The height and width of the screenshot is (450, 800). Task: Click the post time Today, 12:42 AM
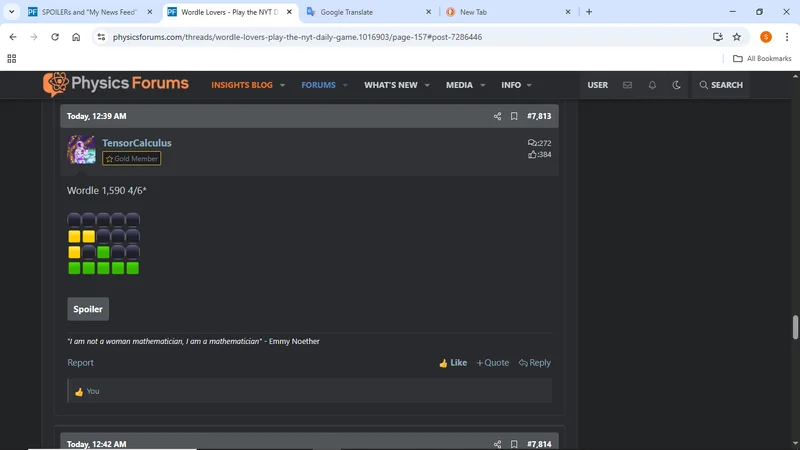point(96,444)
